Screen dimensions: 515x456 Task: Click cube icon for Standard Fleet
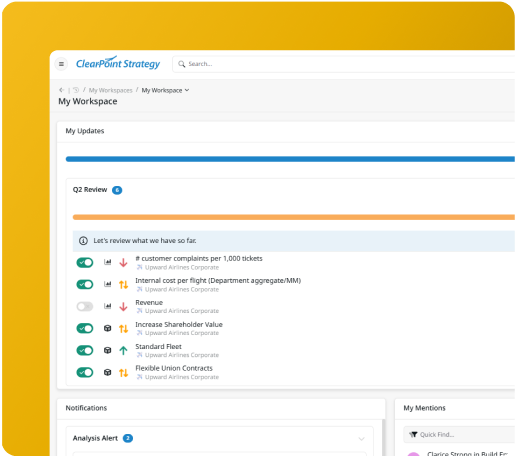pyautogui.click(x=107, y=350)
